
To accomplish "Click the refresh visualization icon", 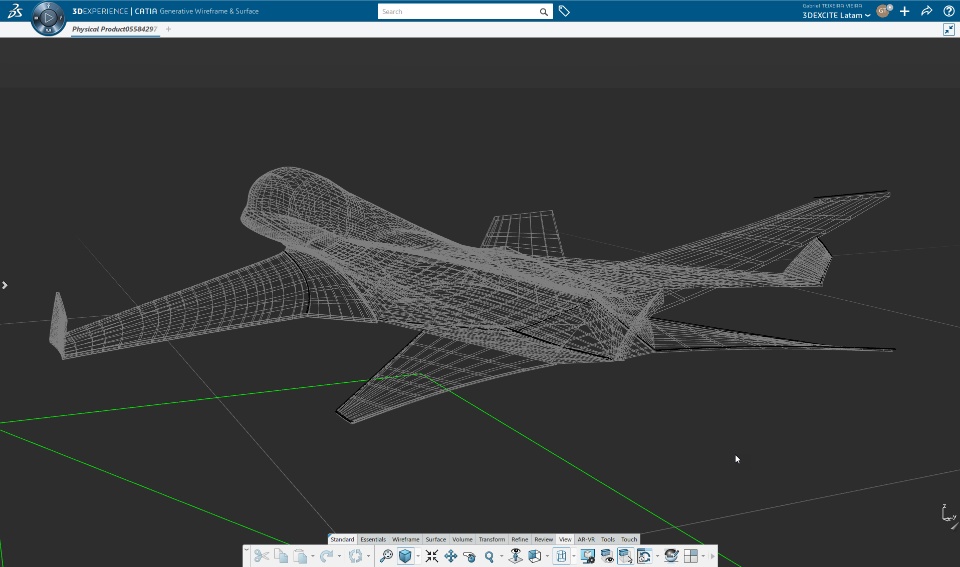I will 644,556.
